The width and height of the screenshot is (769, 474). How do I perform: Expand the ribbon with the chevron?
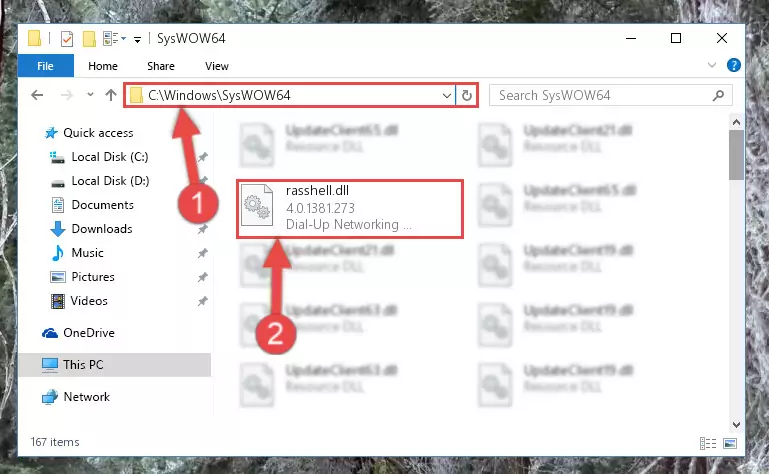pos(712,65)
